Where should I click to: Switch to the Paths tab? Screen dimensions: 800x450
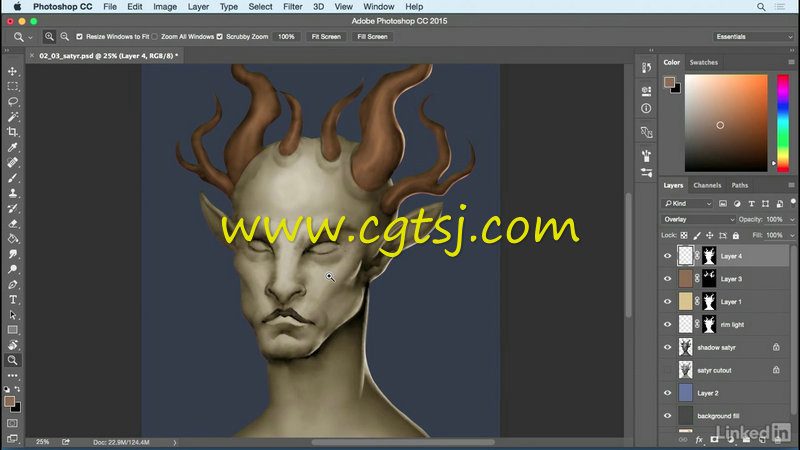click(739, 185)
